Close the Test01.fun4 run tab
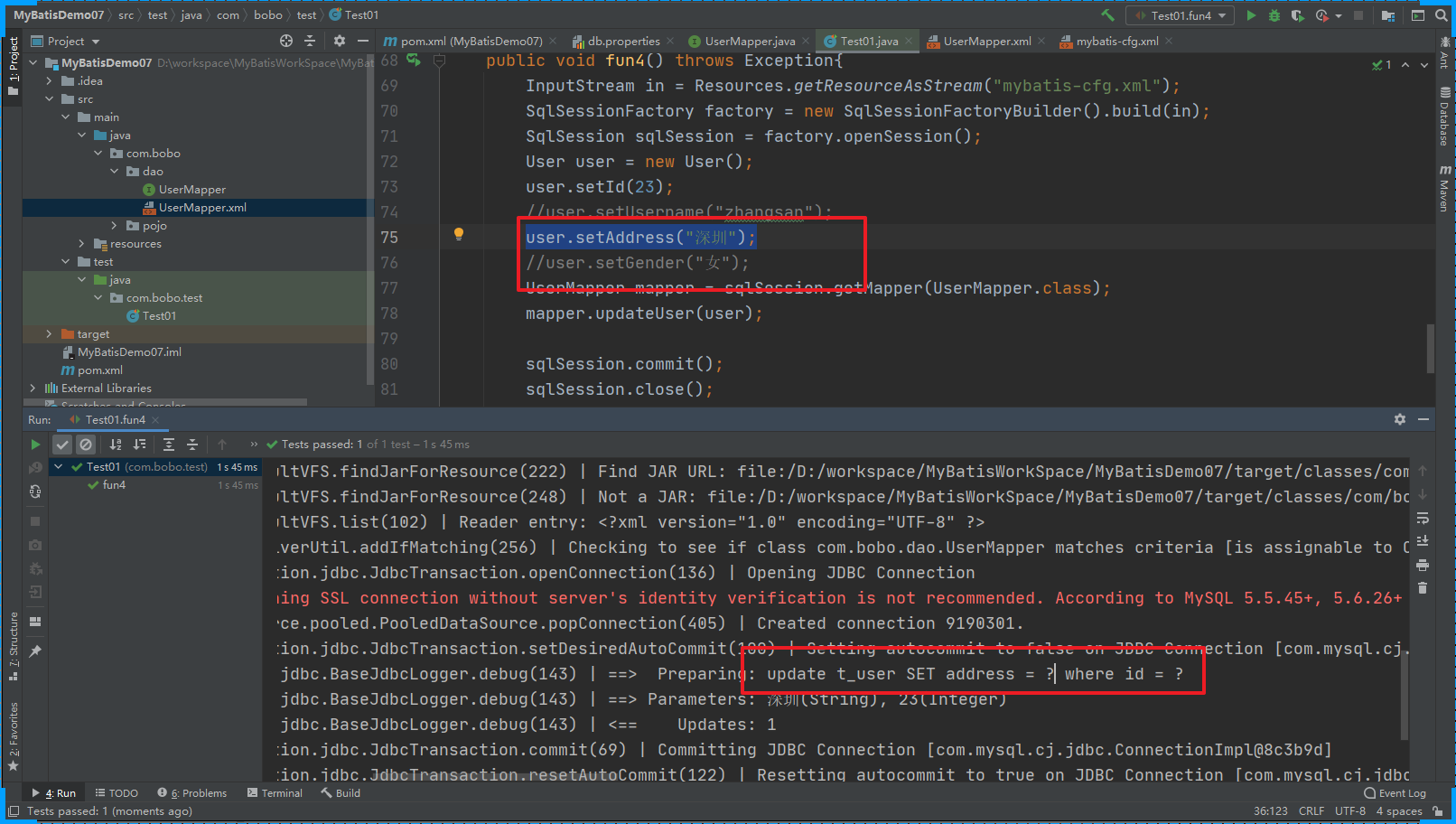 pos(155,420)
